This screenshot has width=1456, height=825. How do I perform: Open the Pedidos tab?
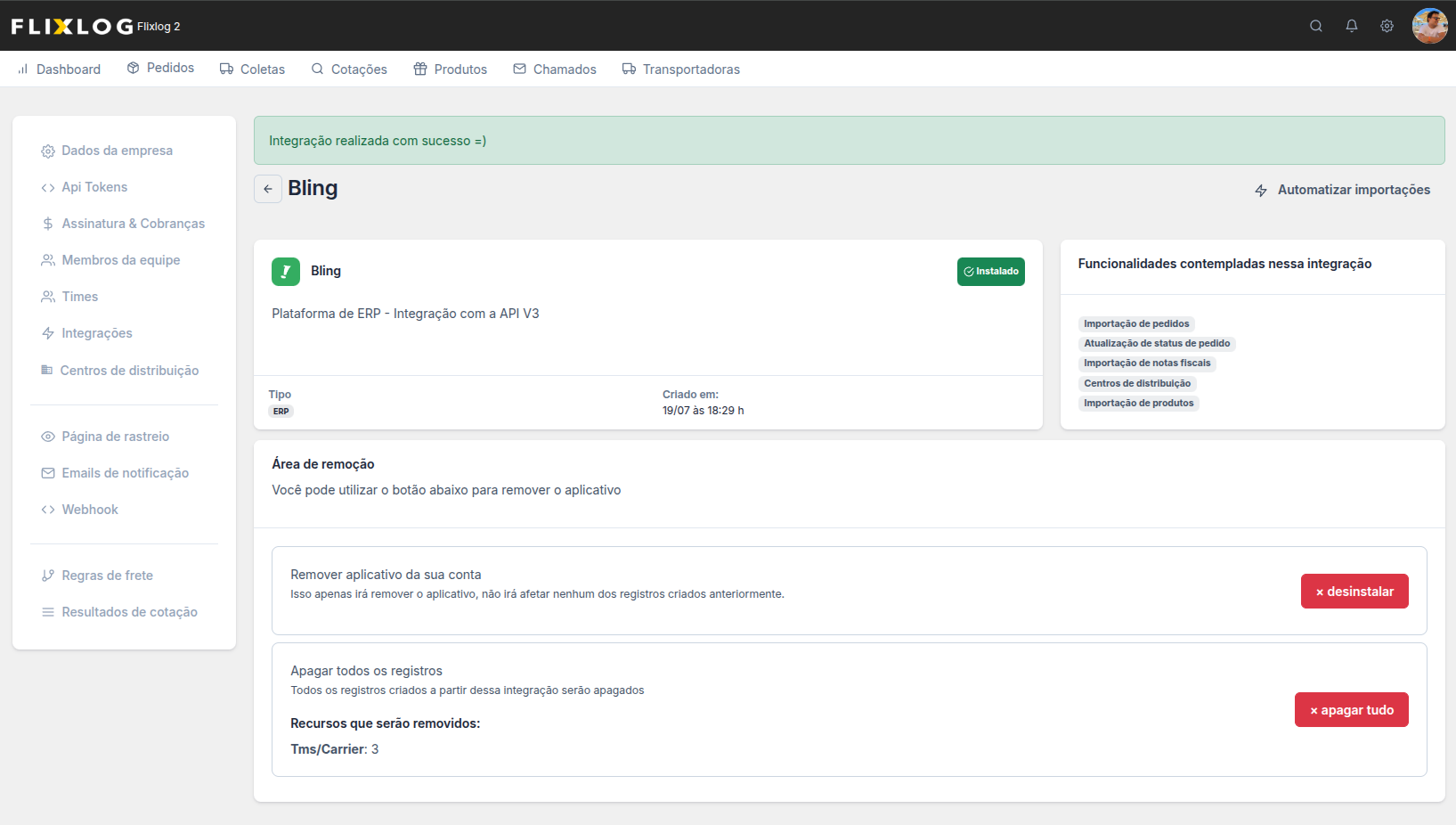pos(160,68)
